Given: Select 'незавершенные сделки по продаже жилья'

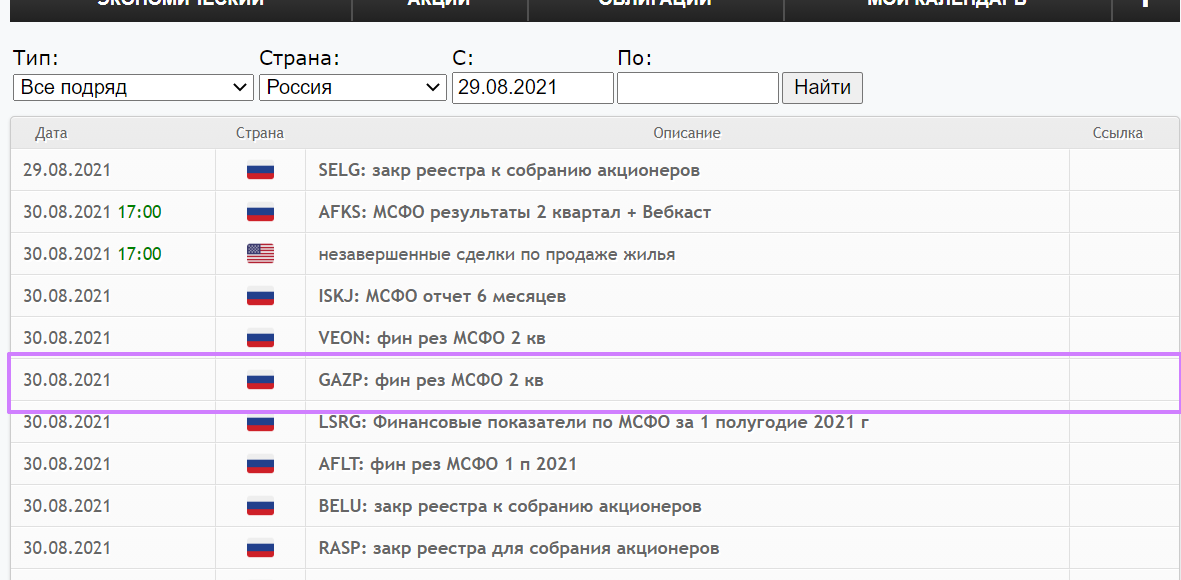Looking at the screenshot, I should (497, 255).
